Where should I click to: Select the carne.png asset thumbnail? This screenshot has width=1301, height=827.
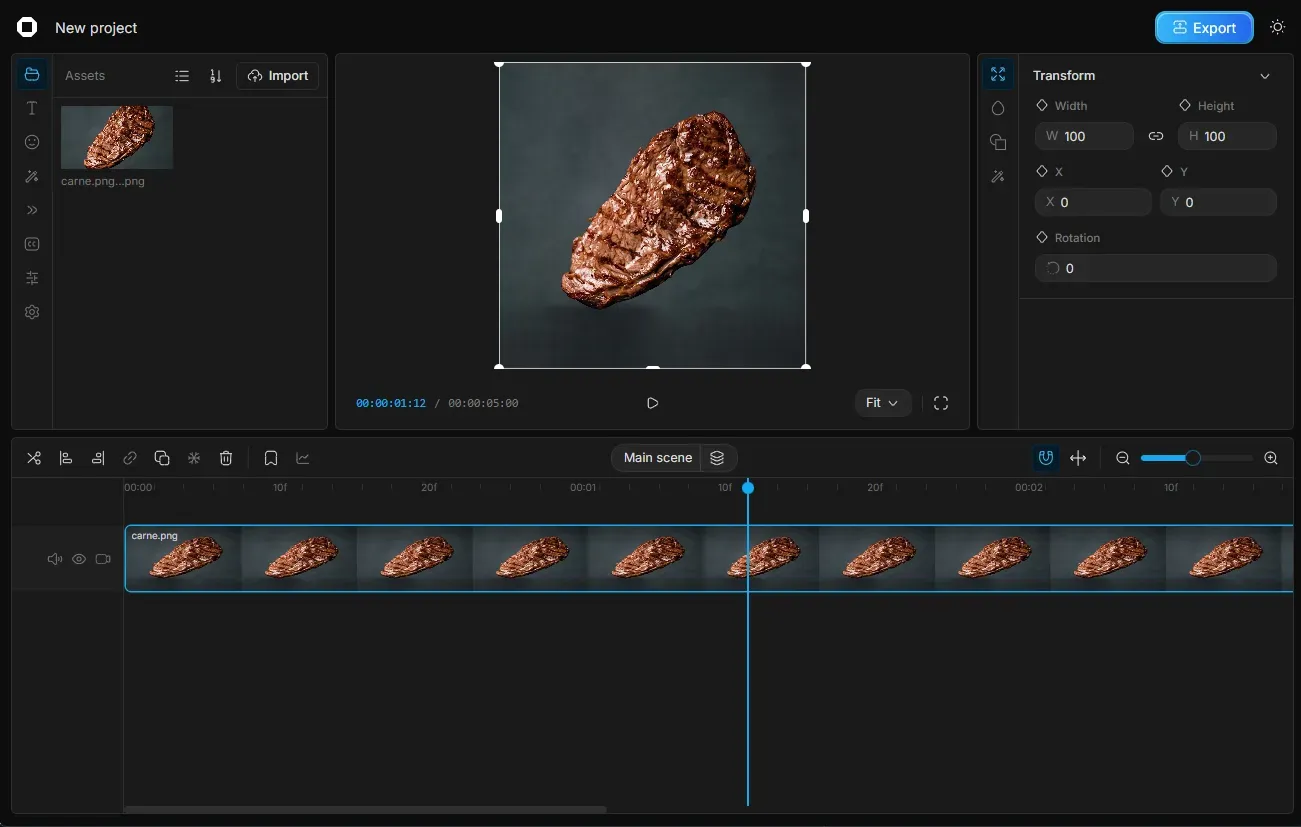(x=117, y=137)
